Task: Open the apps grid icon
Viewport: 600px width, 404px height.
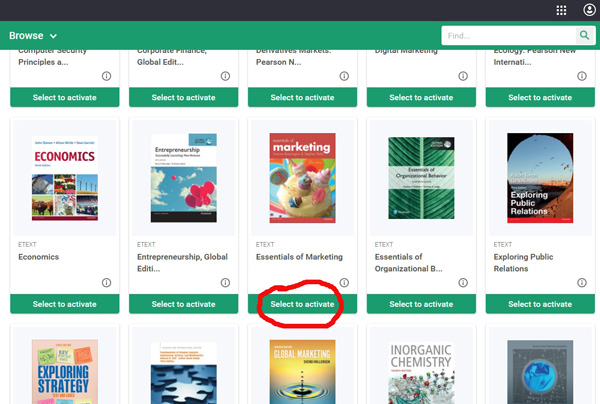Action: 561,10
